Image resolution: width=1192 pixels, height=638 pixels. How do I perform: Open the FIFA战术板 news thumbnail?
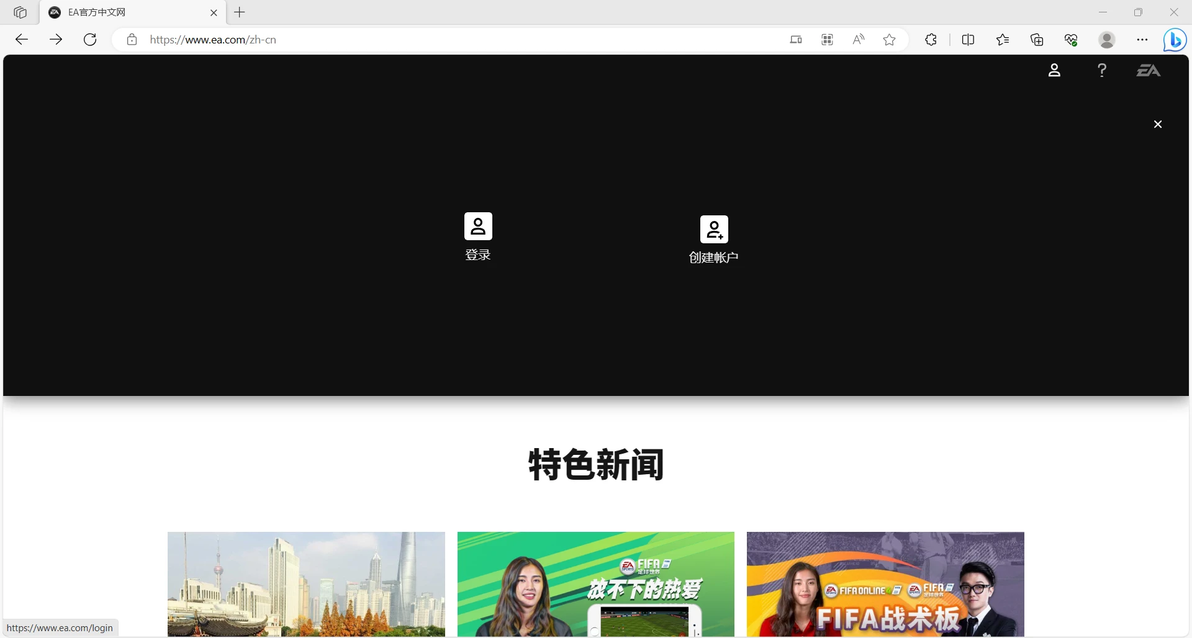click(886, 584)
